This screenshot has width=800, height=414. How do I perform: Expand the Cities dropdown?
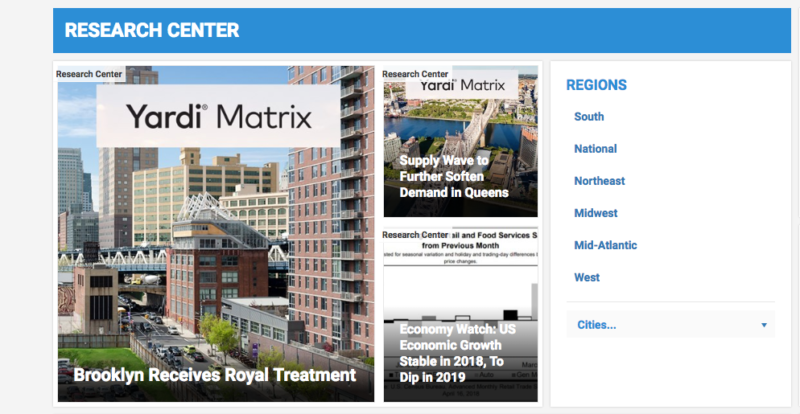point(670,325)
